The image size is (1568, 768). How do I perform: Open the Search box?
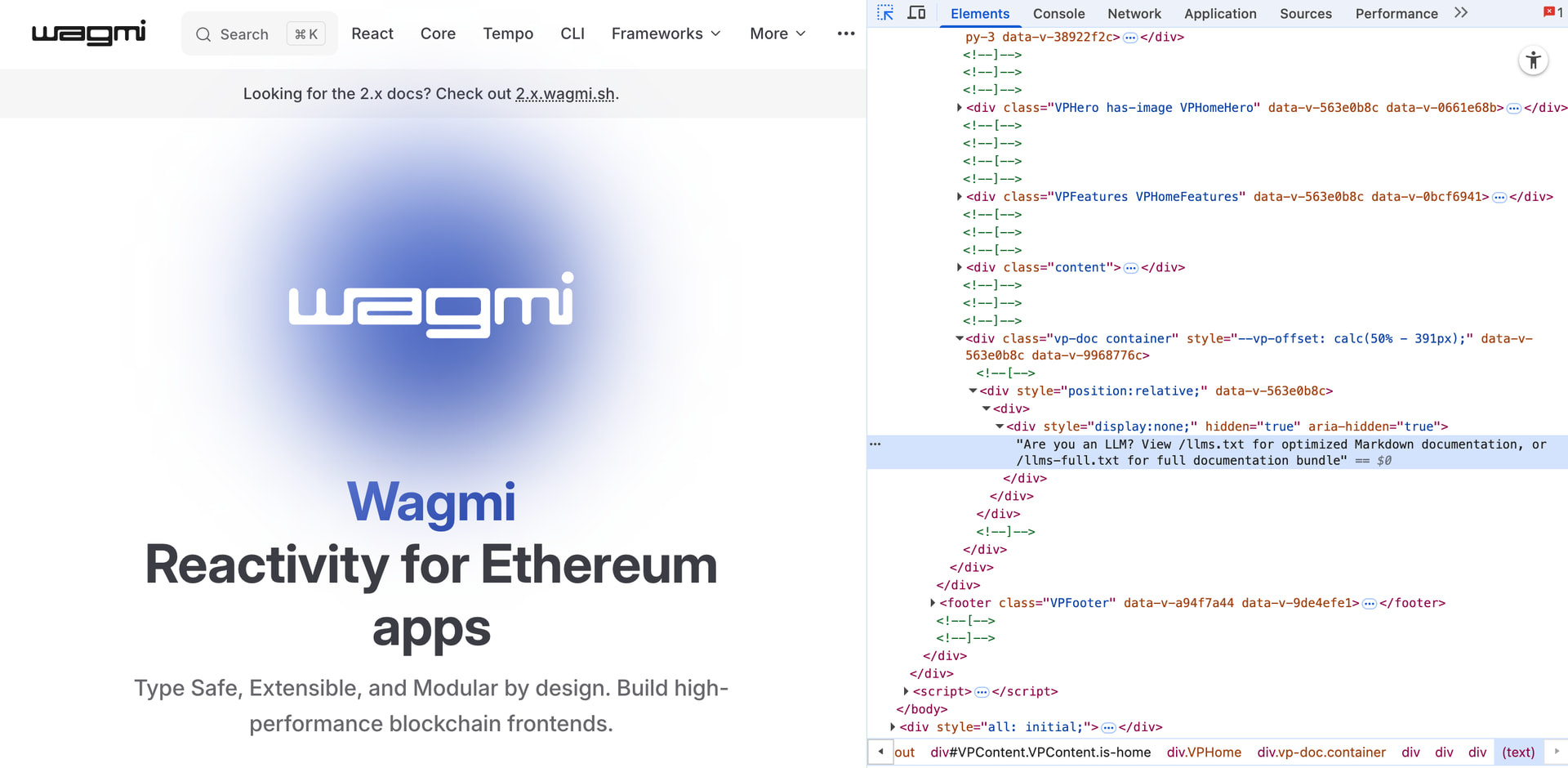click(x=260, y=33)
